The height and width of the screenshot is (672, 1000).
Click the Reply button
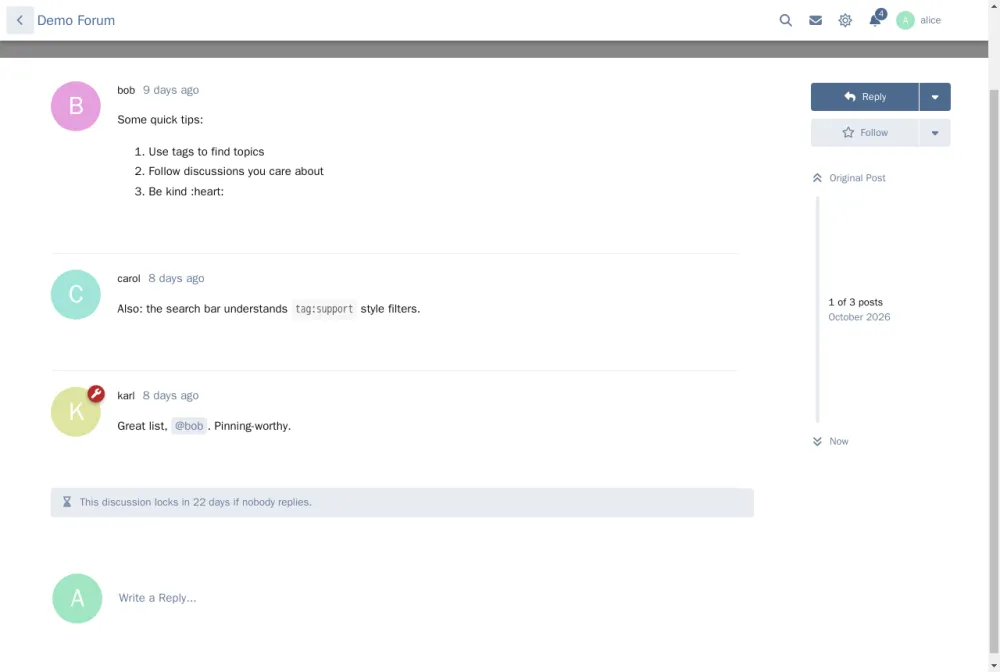(865, 97)
